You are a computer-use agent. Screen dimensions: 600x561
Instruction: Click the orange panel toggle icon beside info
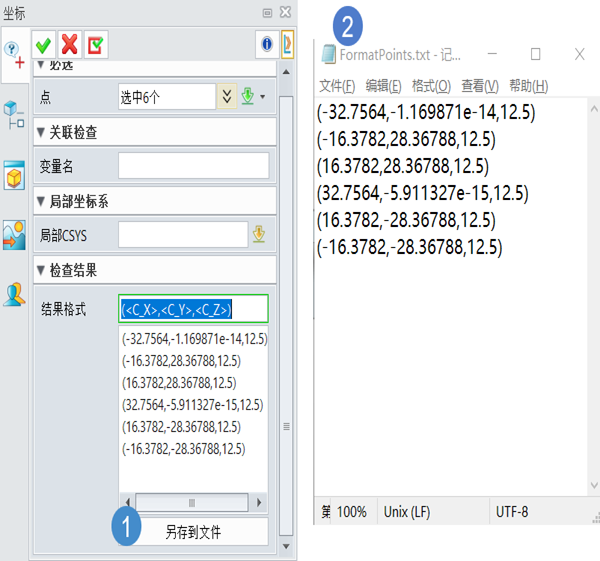point(287,44)
